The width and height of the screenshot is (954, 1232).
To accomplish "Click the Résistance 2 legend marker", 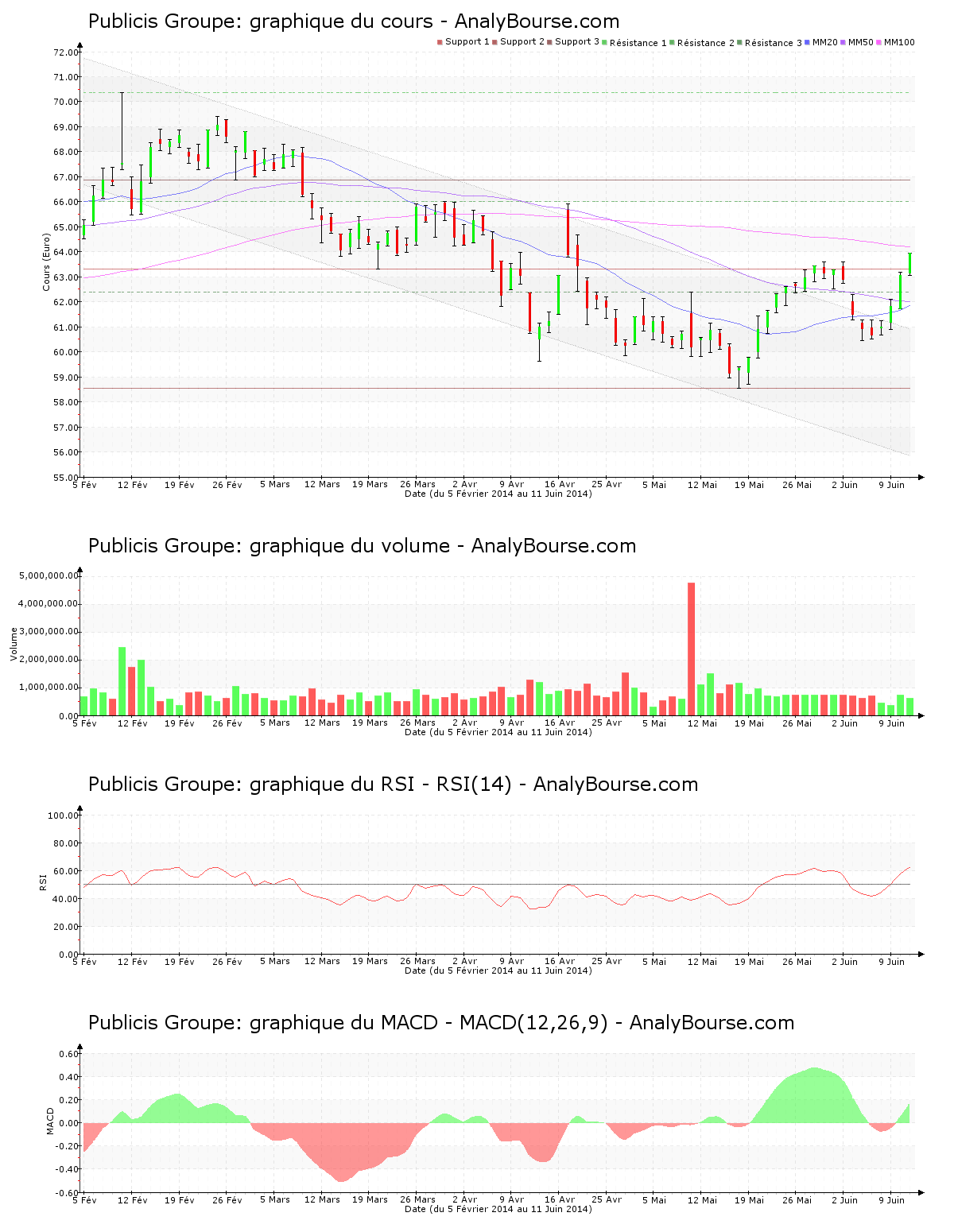I will pyautogui.click(x=672, y=42).
